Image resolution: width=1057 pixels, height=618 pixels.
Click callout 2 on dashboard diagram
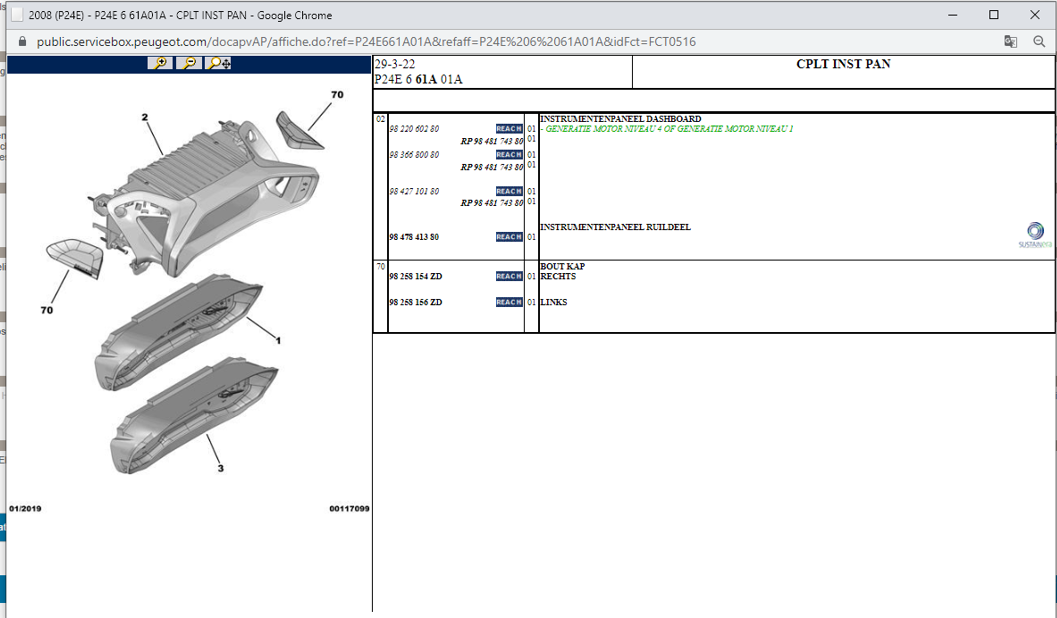click(x=144, y=117)
